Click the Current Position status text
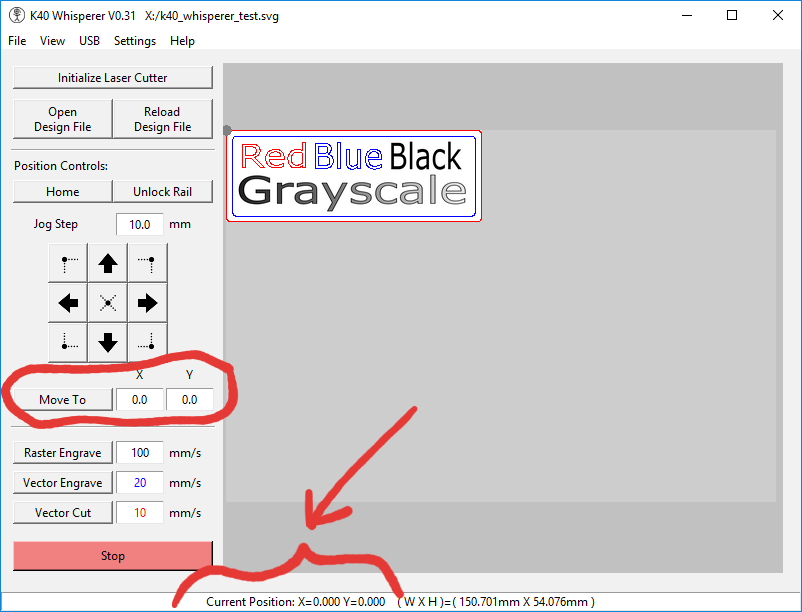802x612 pixels. [x=296, y=602]
